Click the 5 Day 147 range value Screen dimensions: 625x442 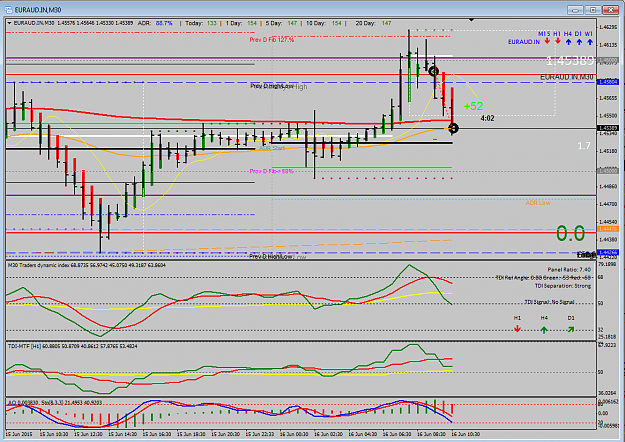click(292, 23)
